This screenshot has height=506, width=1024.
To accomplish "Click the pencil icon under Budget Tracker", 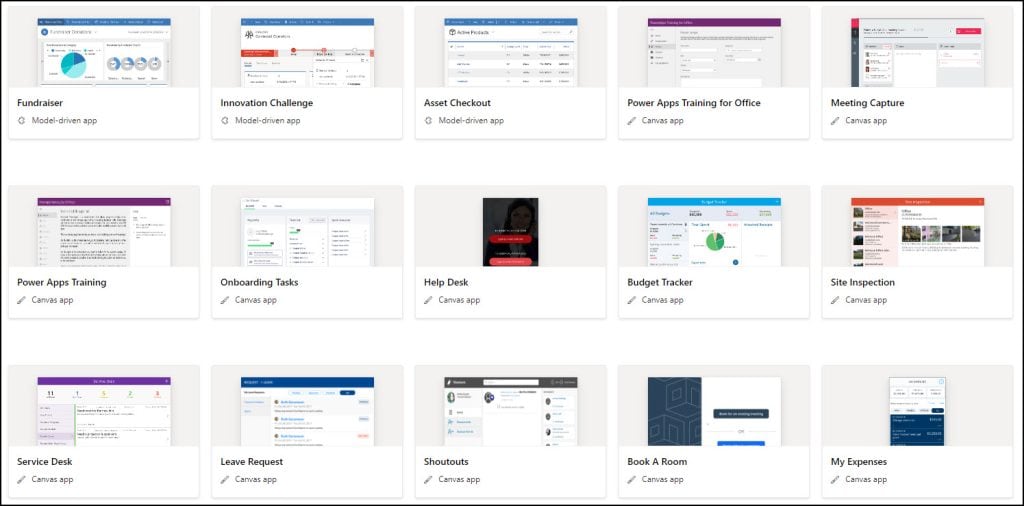I will pyautogui.click(x=632, y=300).
